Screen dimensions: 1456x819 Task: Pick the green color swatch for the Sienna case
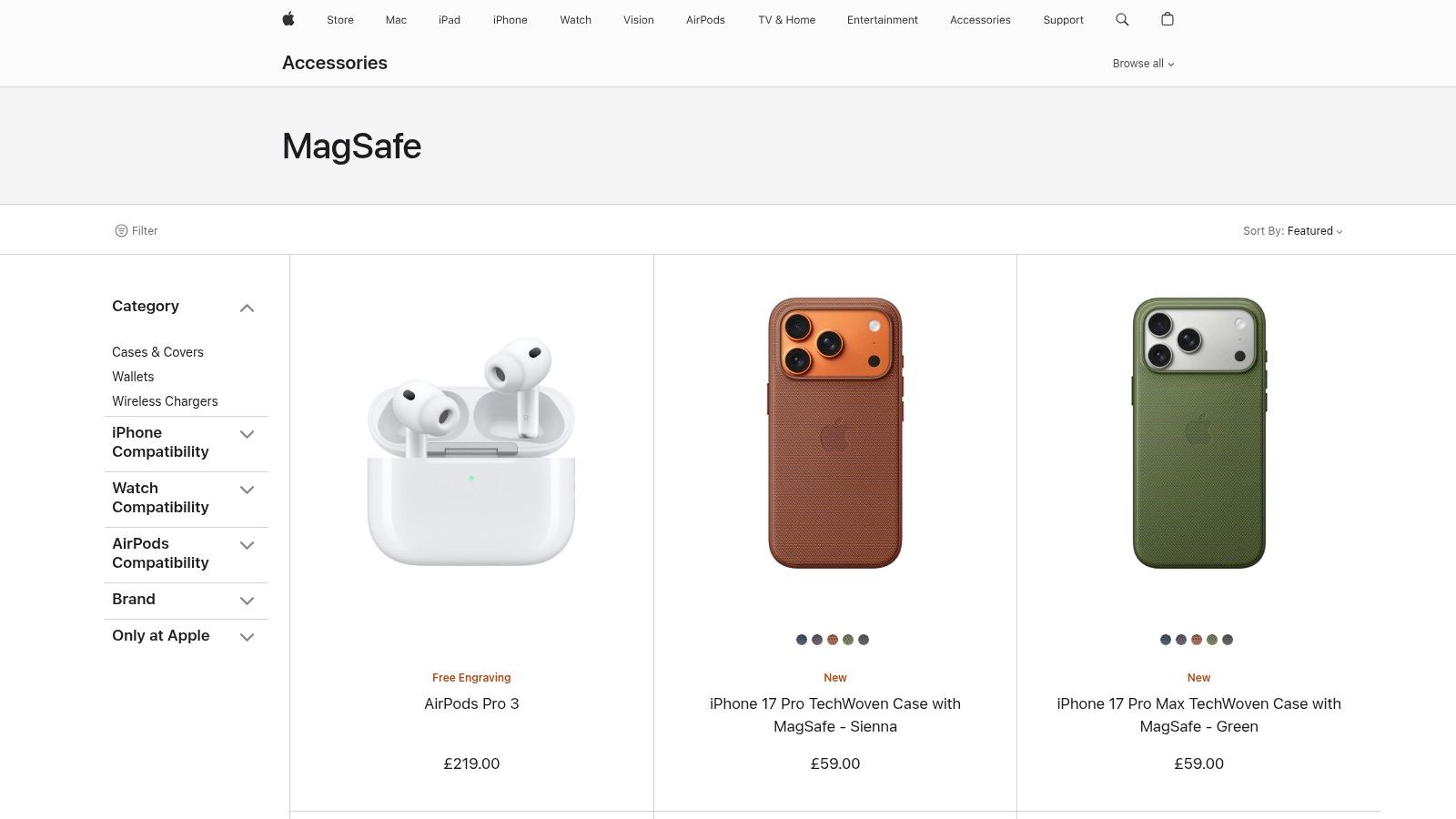[847, 639]
